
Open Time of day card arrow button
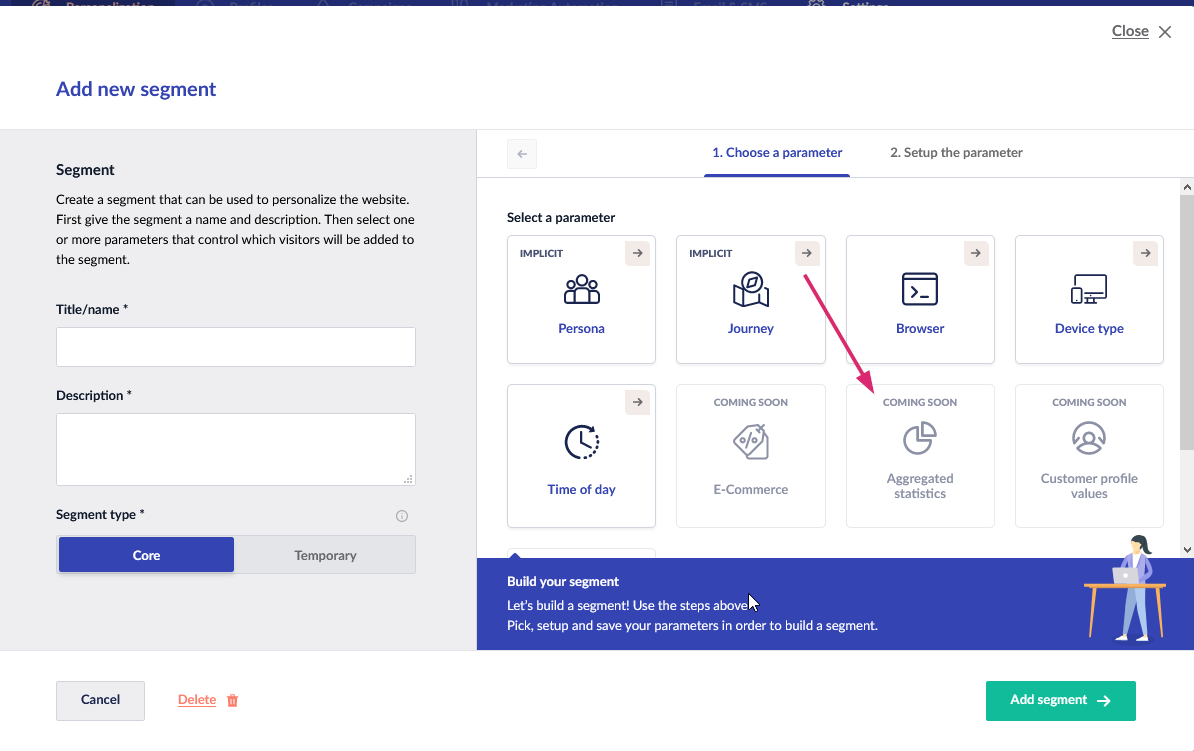tap(637, 402)
